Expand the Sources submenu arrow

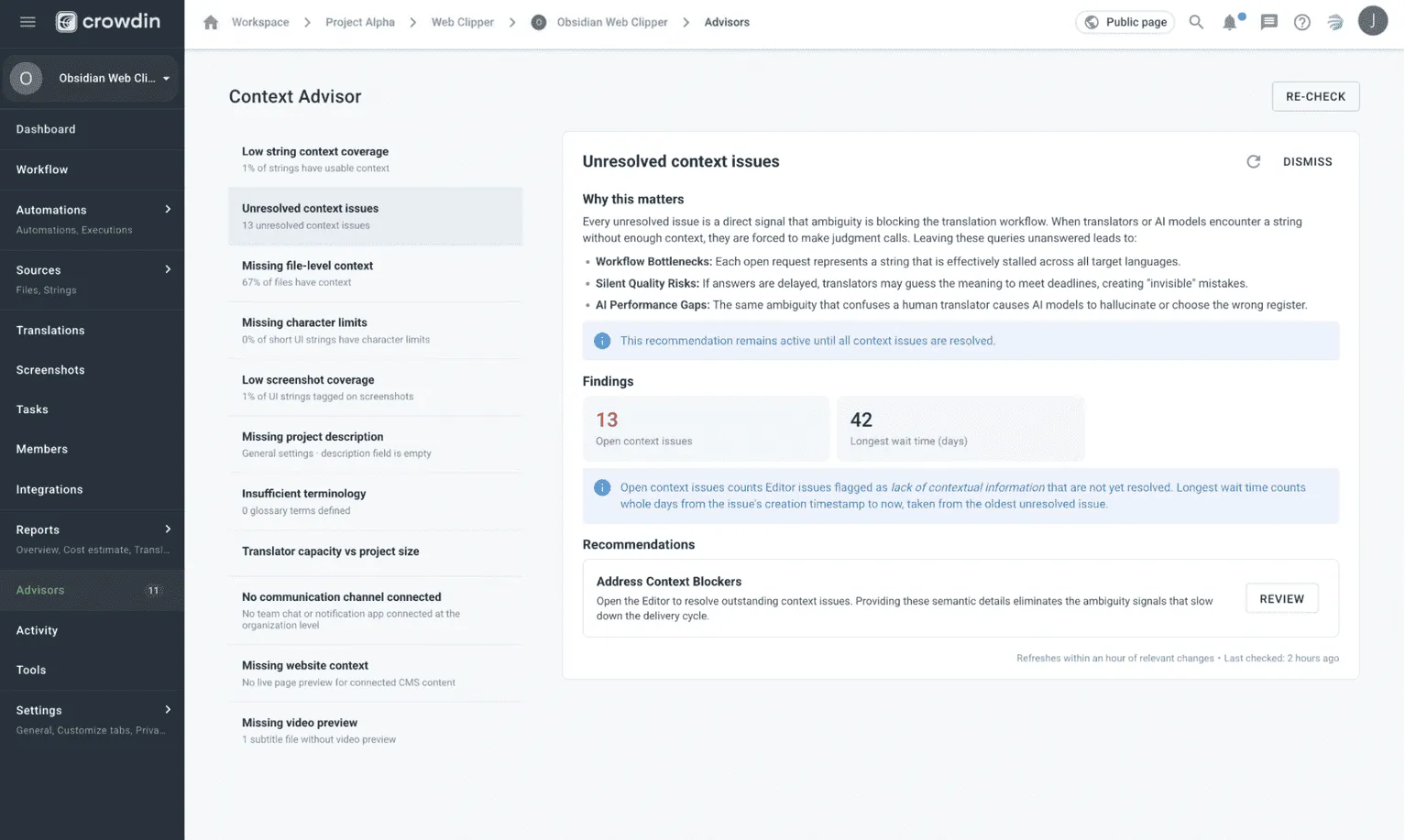[168, 269]
